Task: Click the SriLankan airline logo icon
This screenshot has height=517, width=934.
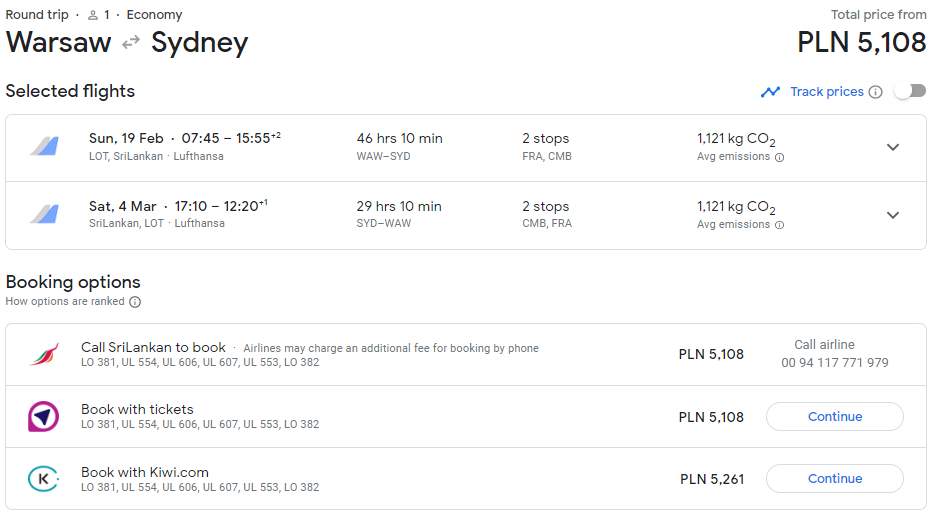Action: (x=44, y=354)
